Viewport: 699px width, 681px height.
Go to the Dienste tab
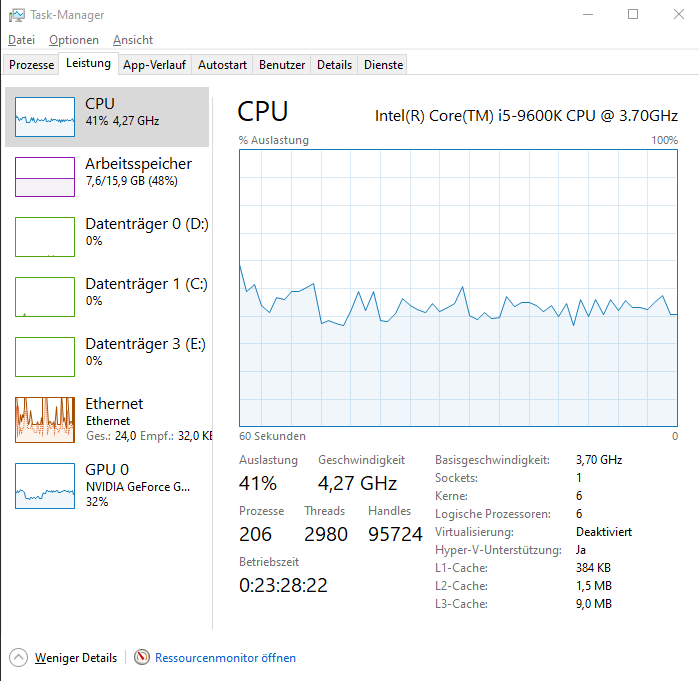coord(384,65)
